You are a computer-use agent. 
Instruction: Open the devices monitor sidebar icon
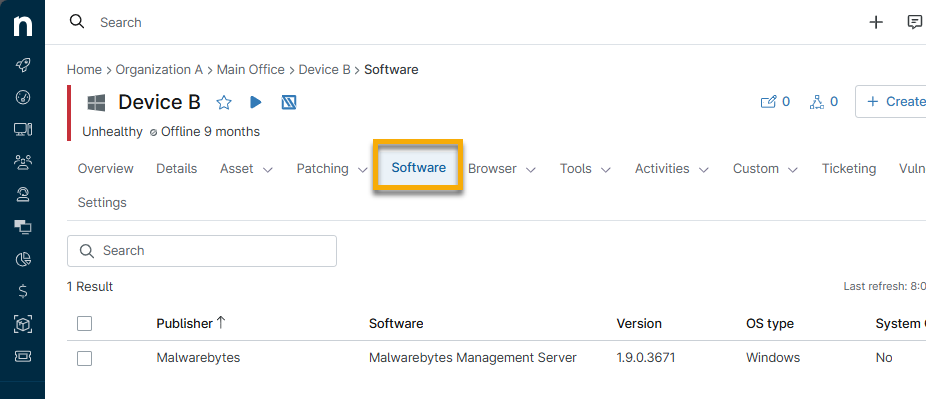tap(22, 129)
